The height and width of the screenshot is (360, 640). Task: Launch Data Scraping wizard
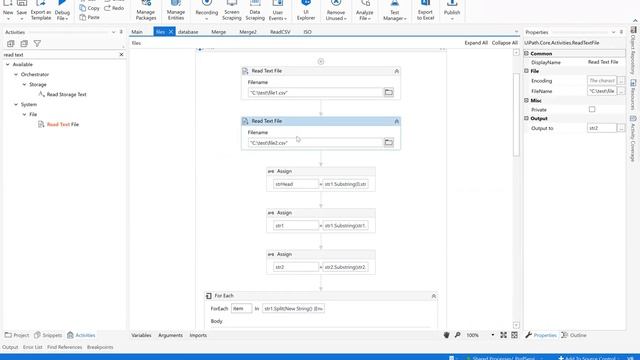pyautogui.click(x=255, y=11)
